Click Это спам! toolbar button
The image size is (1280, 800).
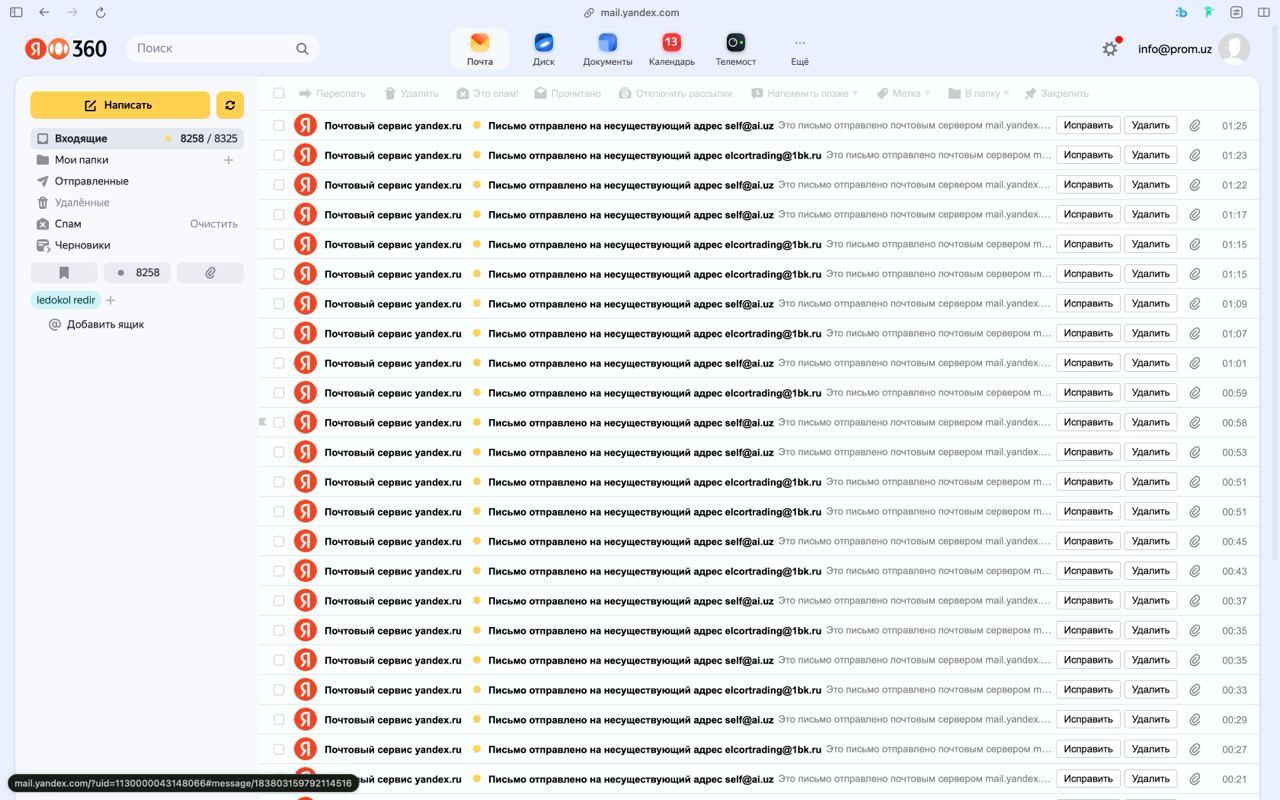coord(487,93)
